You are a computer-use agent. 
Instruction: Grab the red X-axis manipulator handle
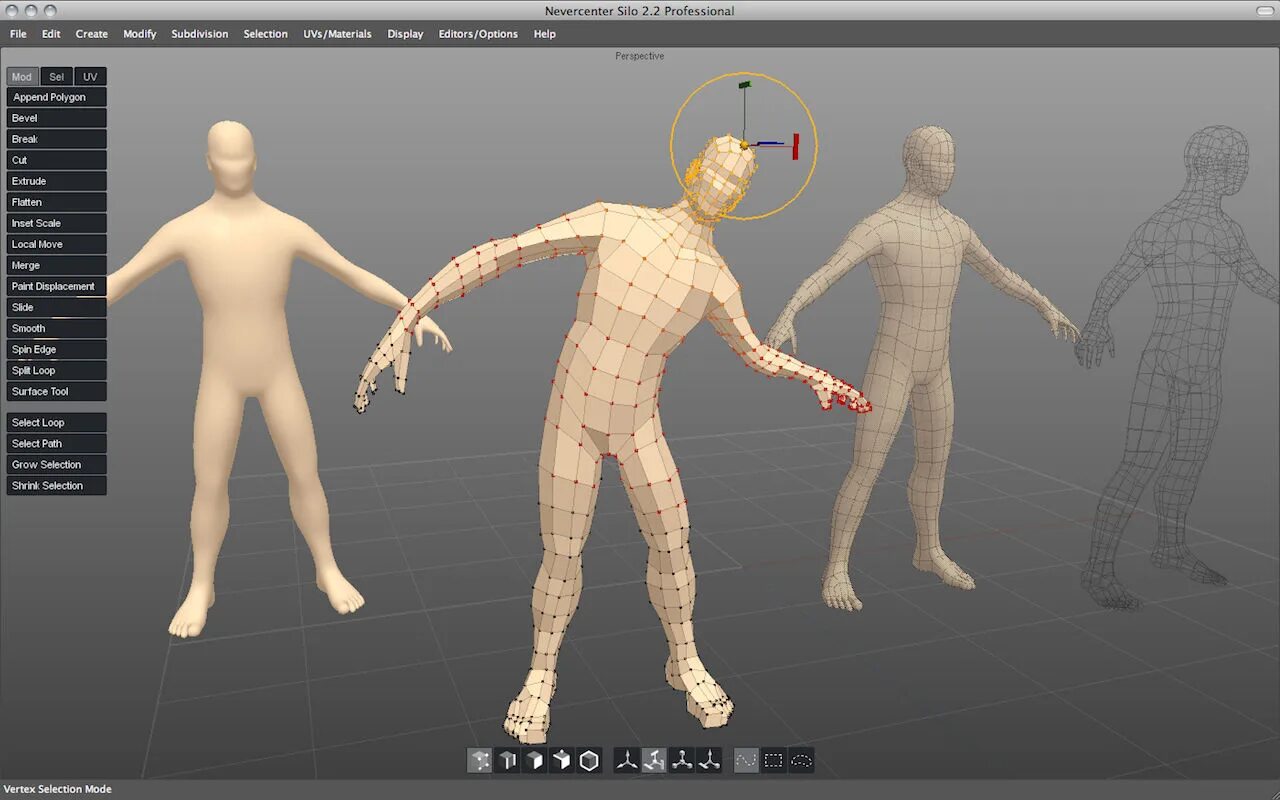point(796,146)
